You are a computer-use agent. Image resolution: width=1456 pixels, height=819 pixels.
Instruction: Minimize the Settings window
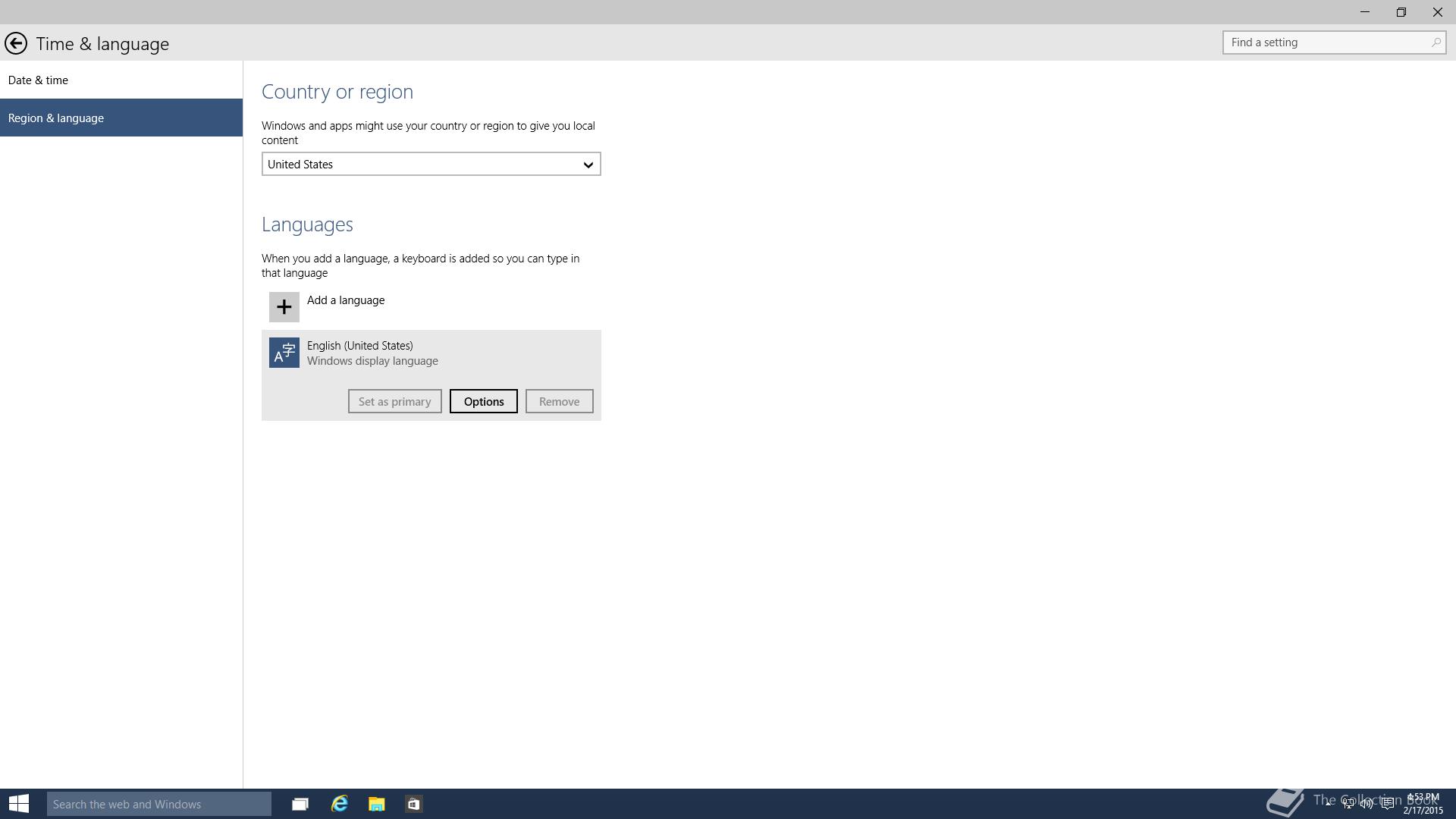pyautogui.click(x=1365, y=12)
